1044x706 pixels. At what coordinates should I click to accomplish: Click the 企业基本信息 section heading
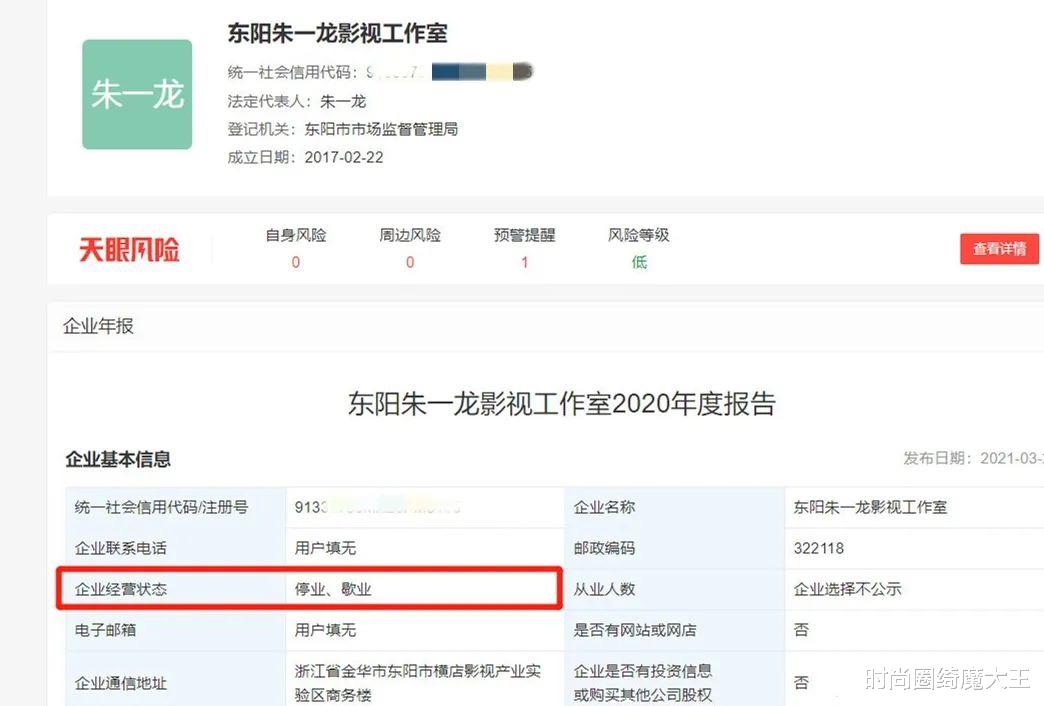pyautogui.click(x=119, y=458)
